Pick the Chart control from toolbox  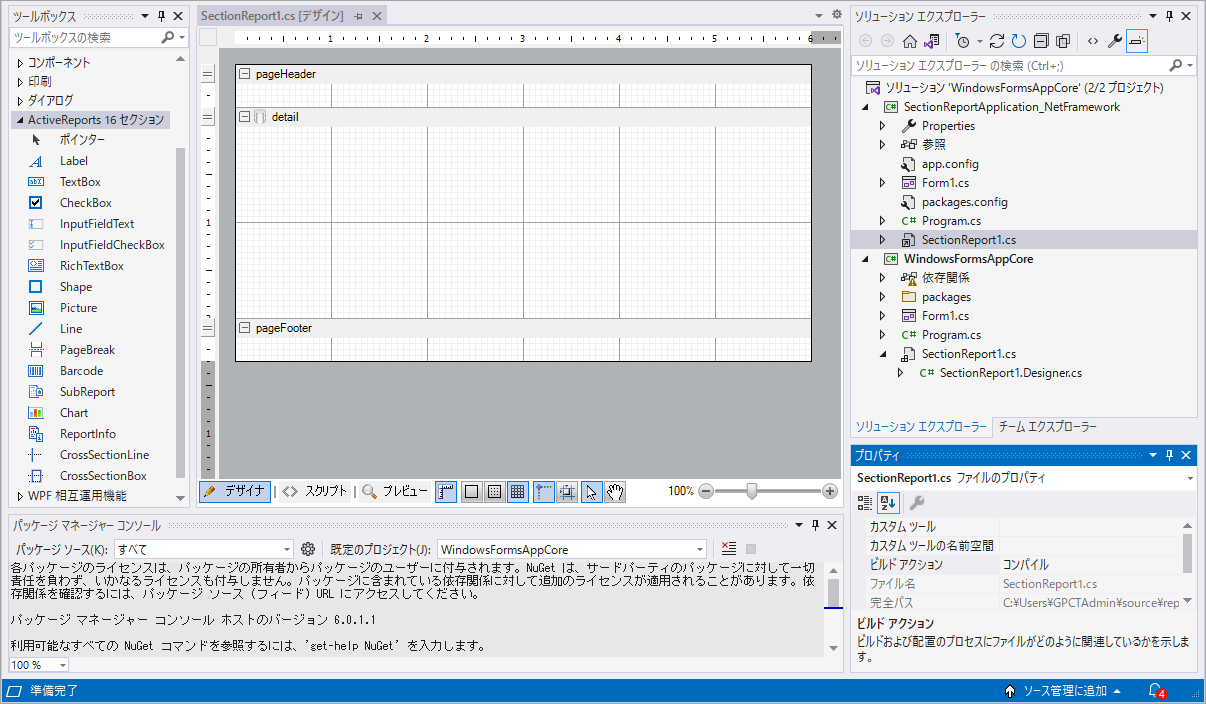(73, 413)
